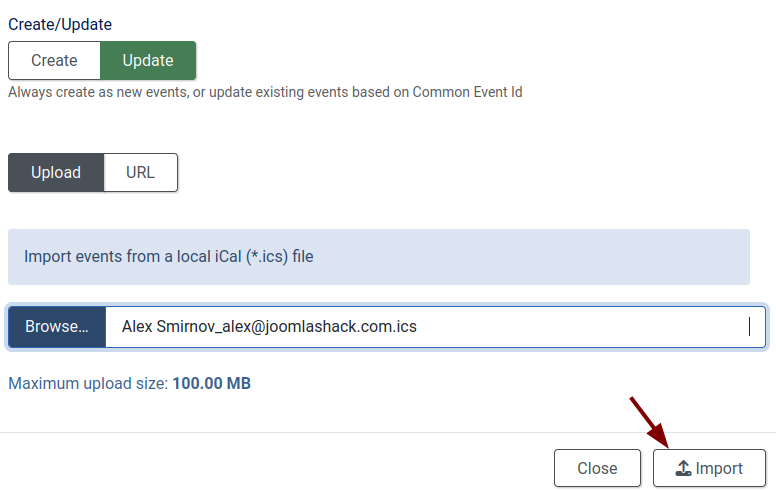
Task: Switch to the Upload tab
Action: (56, 172)
